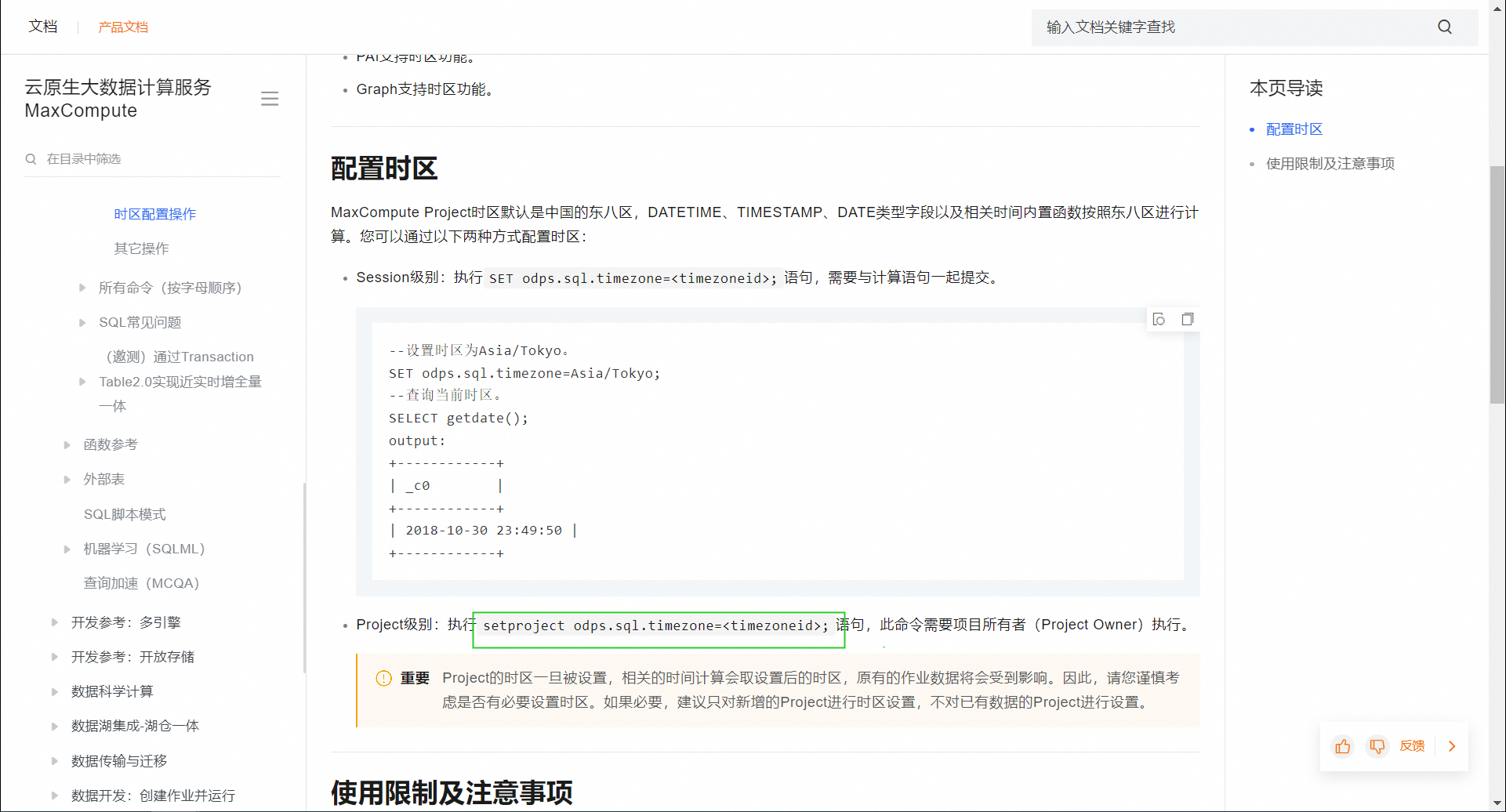Image resolution: width=1506 pixels, height=812 pixels.
Task: Click code line SELECT getdate();
Action: pos(459,419)
